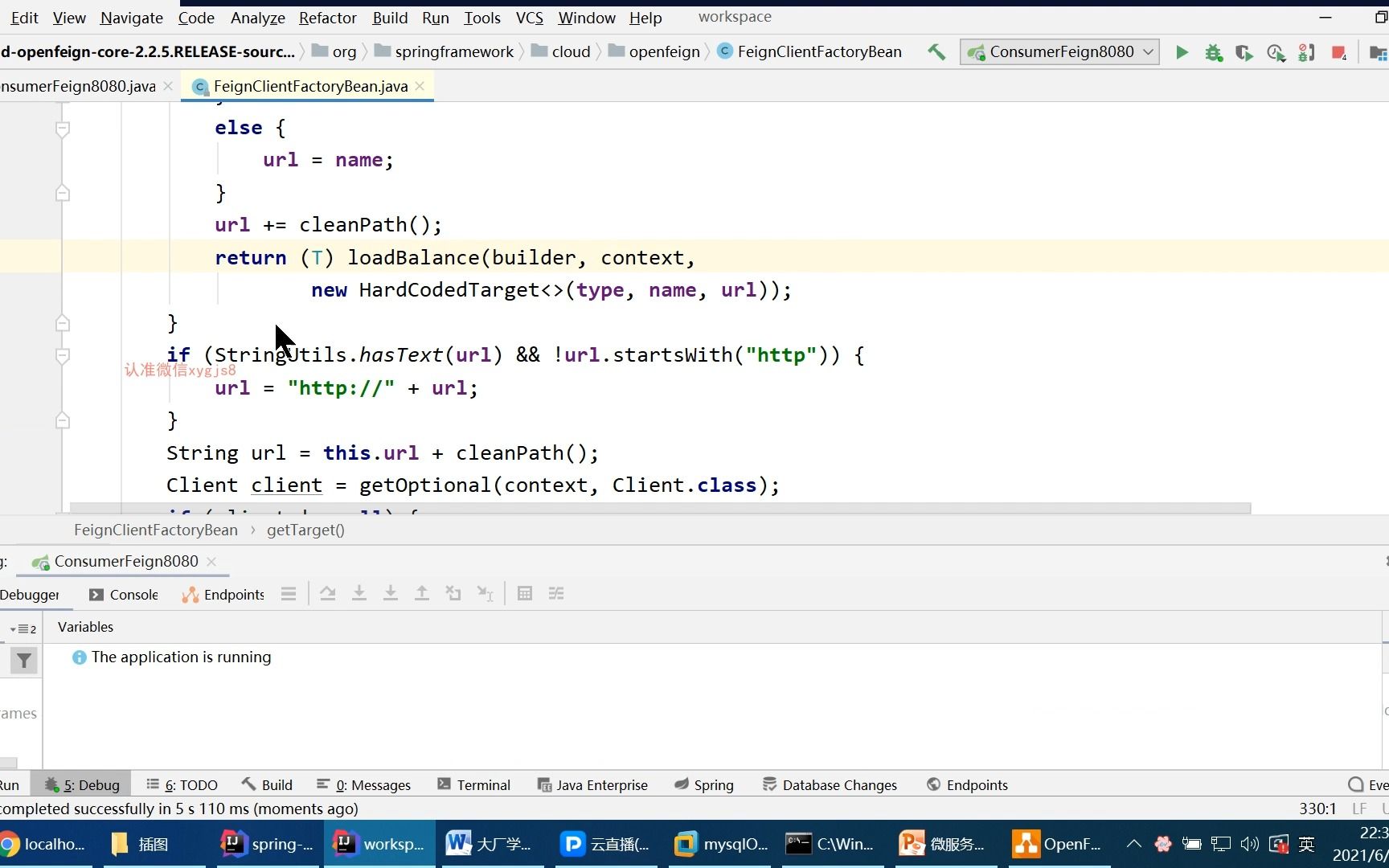Screen dimensions: 1389x868
Task: Open the Messages tool window
Action: pyautogui.click(x=364, y=785)
